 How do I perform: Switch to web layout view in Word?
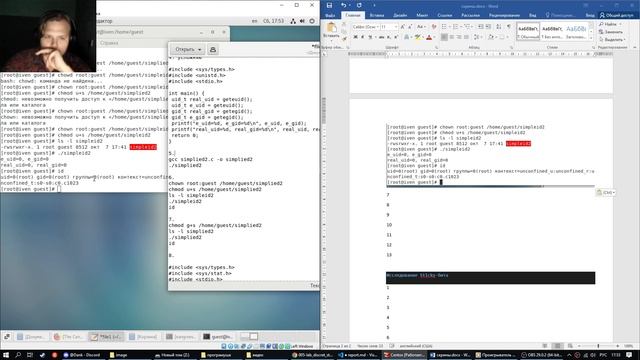tap(570, 346)
